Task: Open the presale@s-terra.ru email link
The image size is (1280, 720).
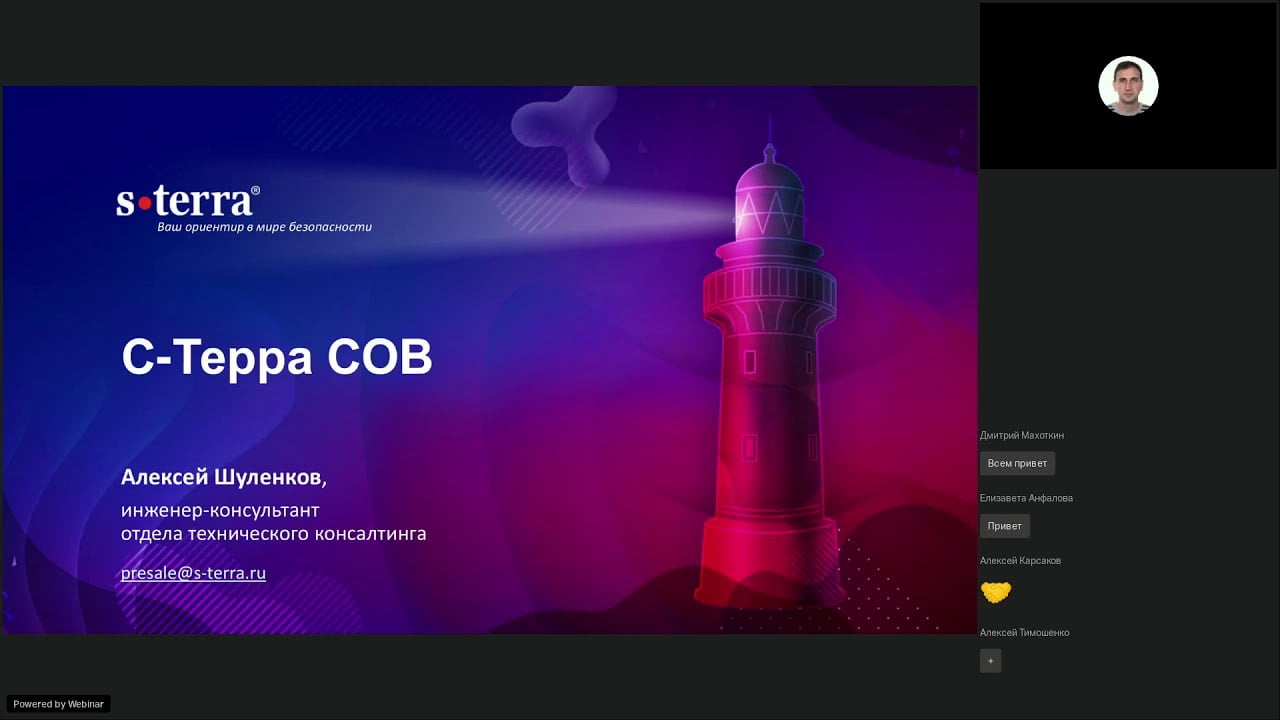Action: coord(193,573)
